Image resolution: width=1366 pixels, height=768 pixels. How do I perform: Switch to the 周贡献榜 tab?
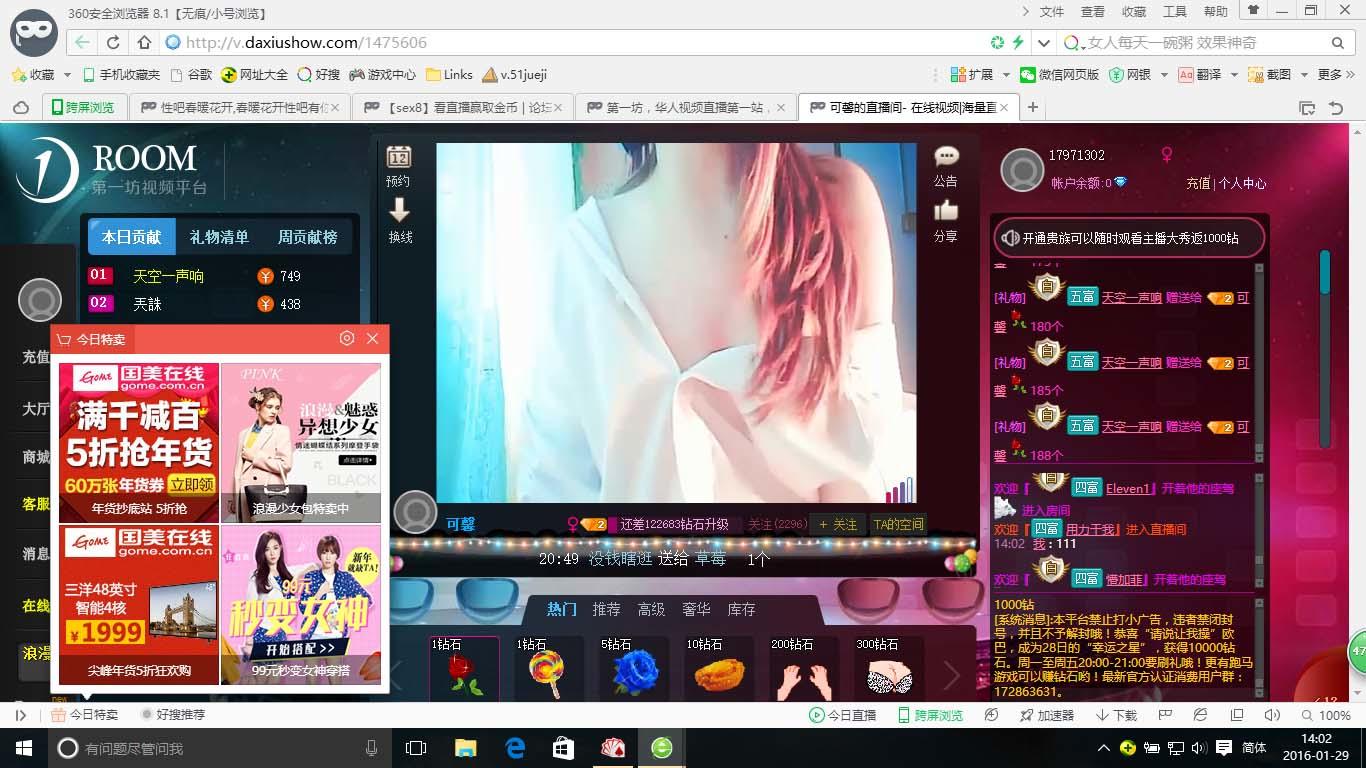pos(308,237)
